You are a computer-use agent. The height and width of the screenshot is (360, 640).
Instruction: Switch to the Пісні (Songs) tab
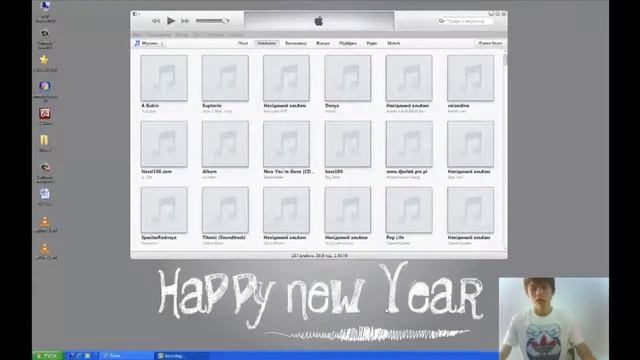pyautogui.click(x=242, y=43)
